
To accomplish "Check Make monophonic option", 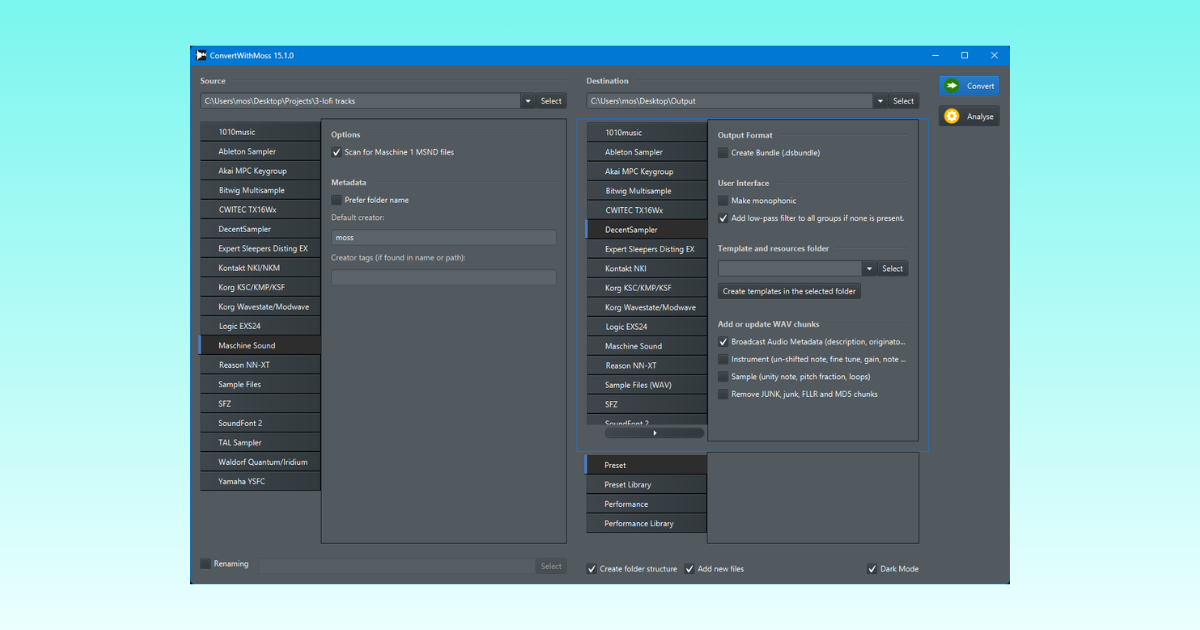I will coord(723,201).
